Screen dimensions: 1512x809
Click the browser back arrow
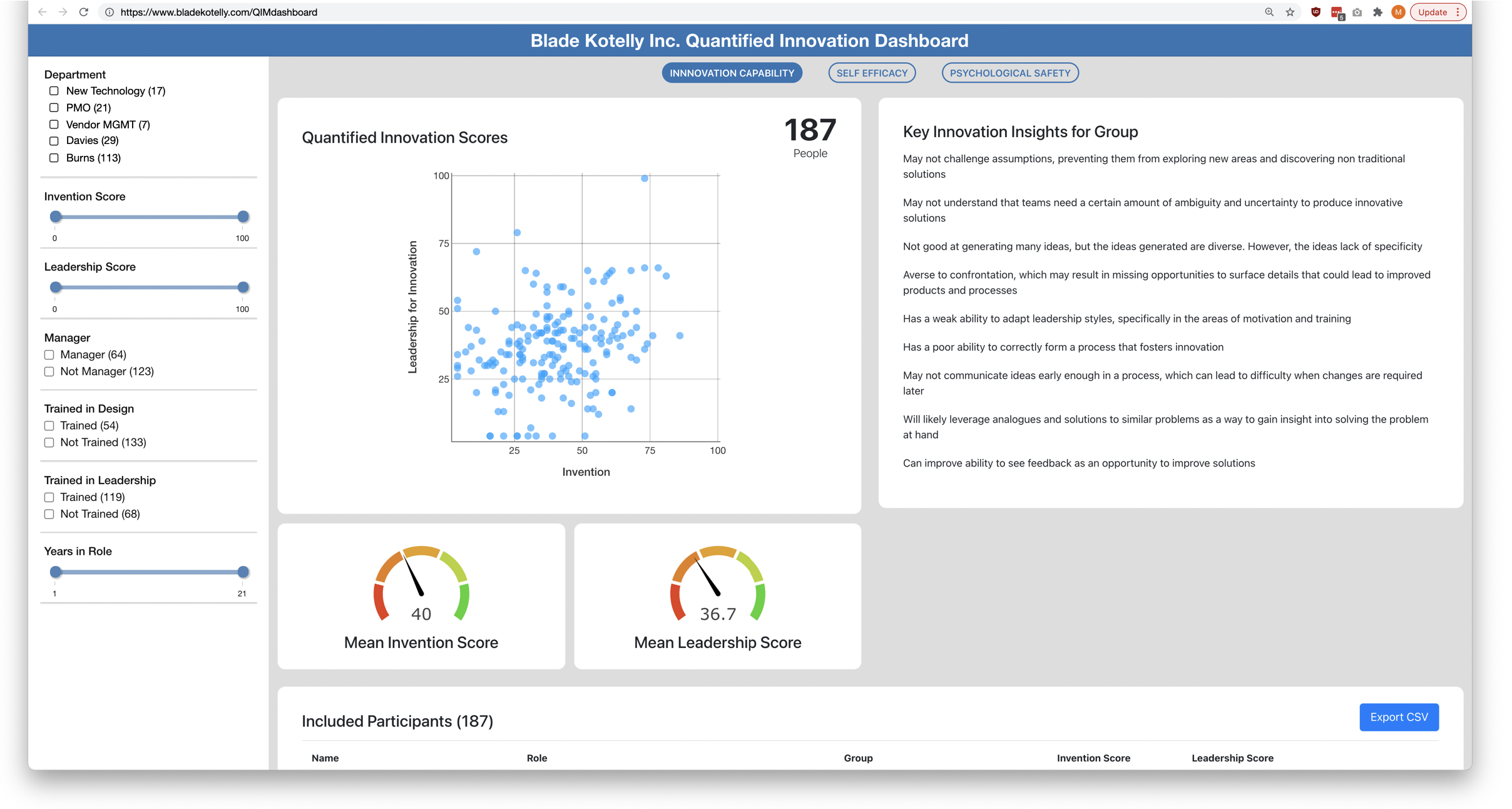pos(42,12)
